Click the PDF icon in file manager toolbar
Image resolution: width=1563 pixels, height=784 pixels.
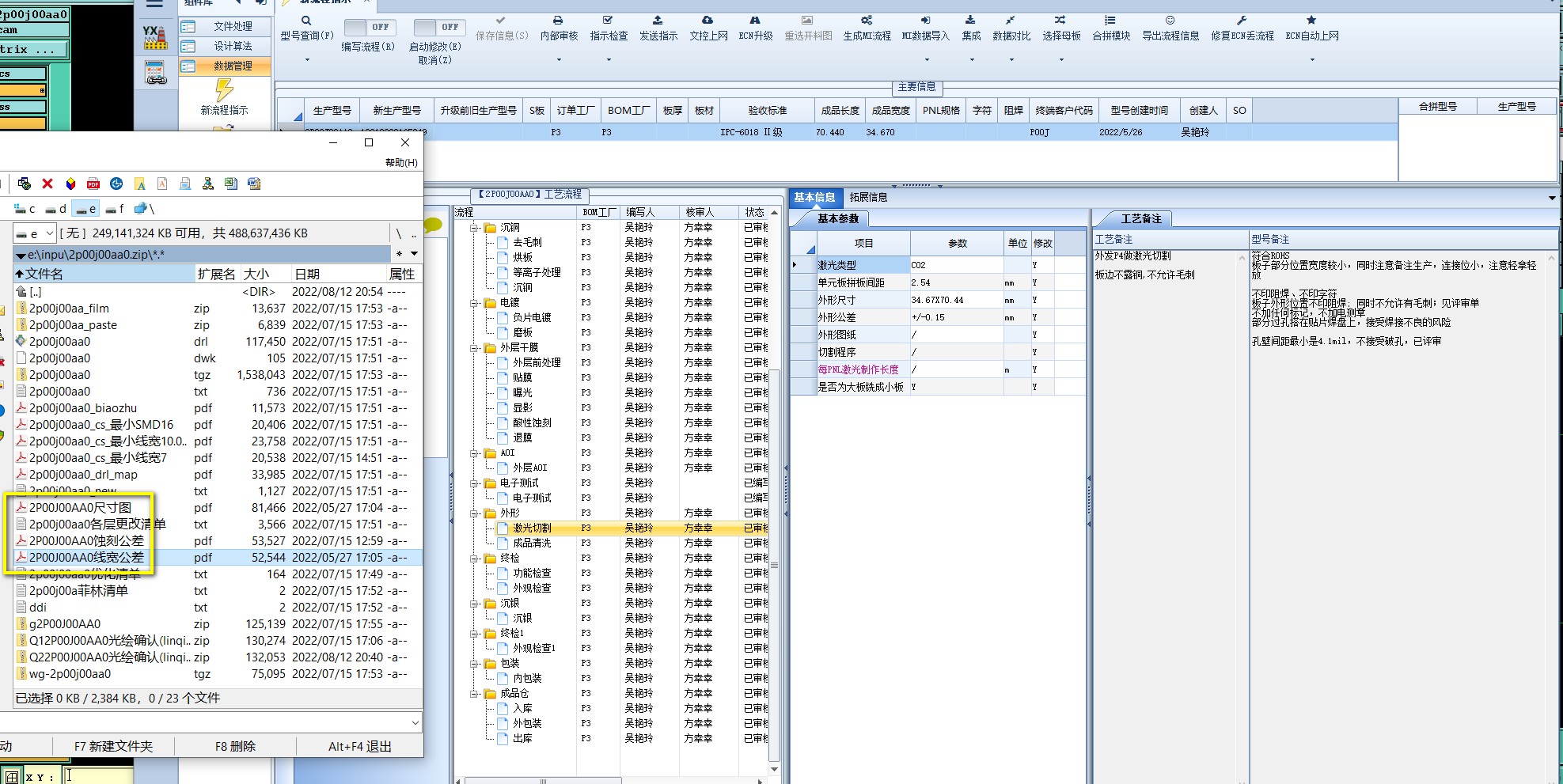(x=93, y=184)
